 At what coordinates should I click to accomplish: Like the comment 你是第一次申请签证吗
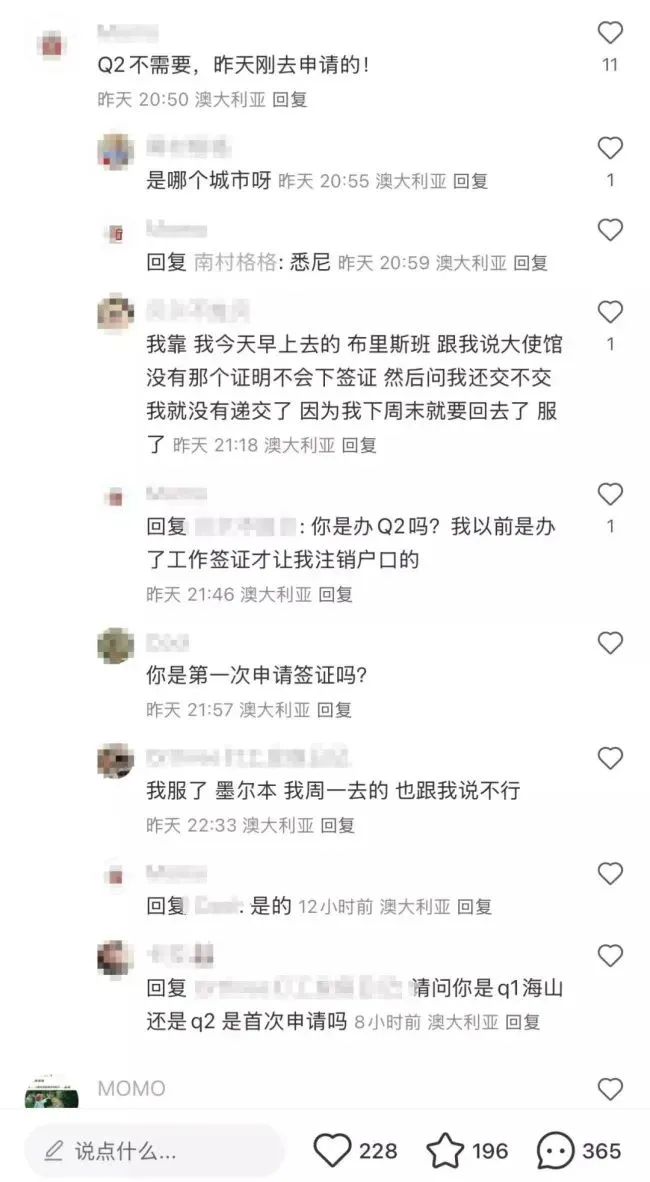click(x=609, y=643)
